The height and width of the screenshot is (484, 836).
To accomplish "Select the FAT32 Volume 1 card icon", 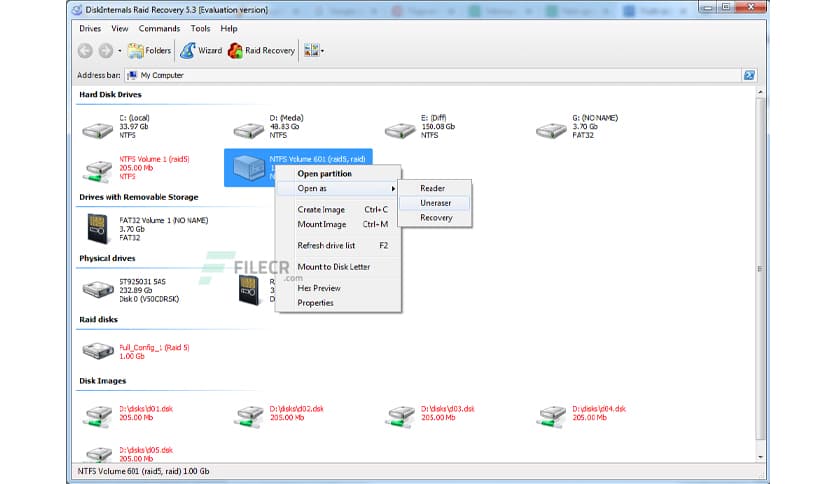I will coord(98,229).
